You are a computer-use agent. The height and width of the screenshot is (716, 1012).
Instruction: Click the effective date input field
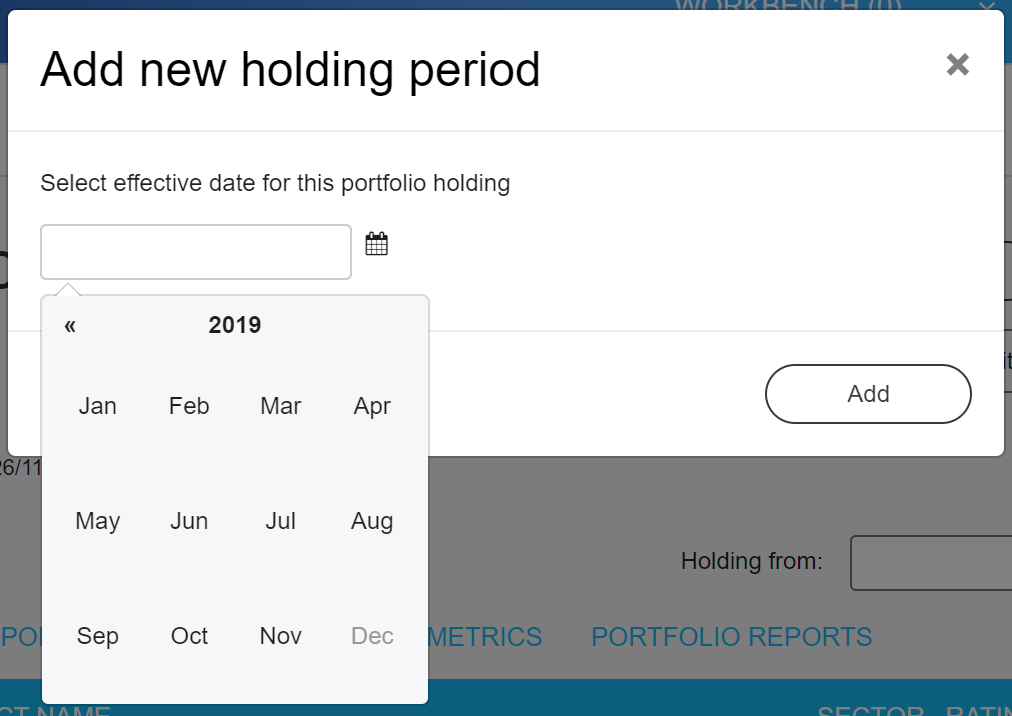coord(196,252)
